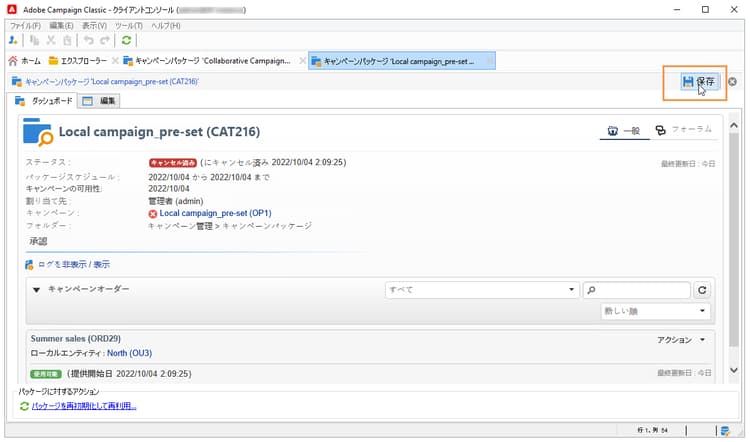The height and width of the screenshot is (442, 750).
Task: Click the vertical scrollbar thumb
Action: [x=734, y=240]
